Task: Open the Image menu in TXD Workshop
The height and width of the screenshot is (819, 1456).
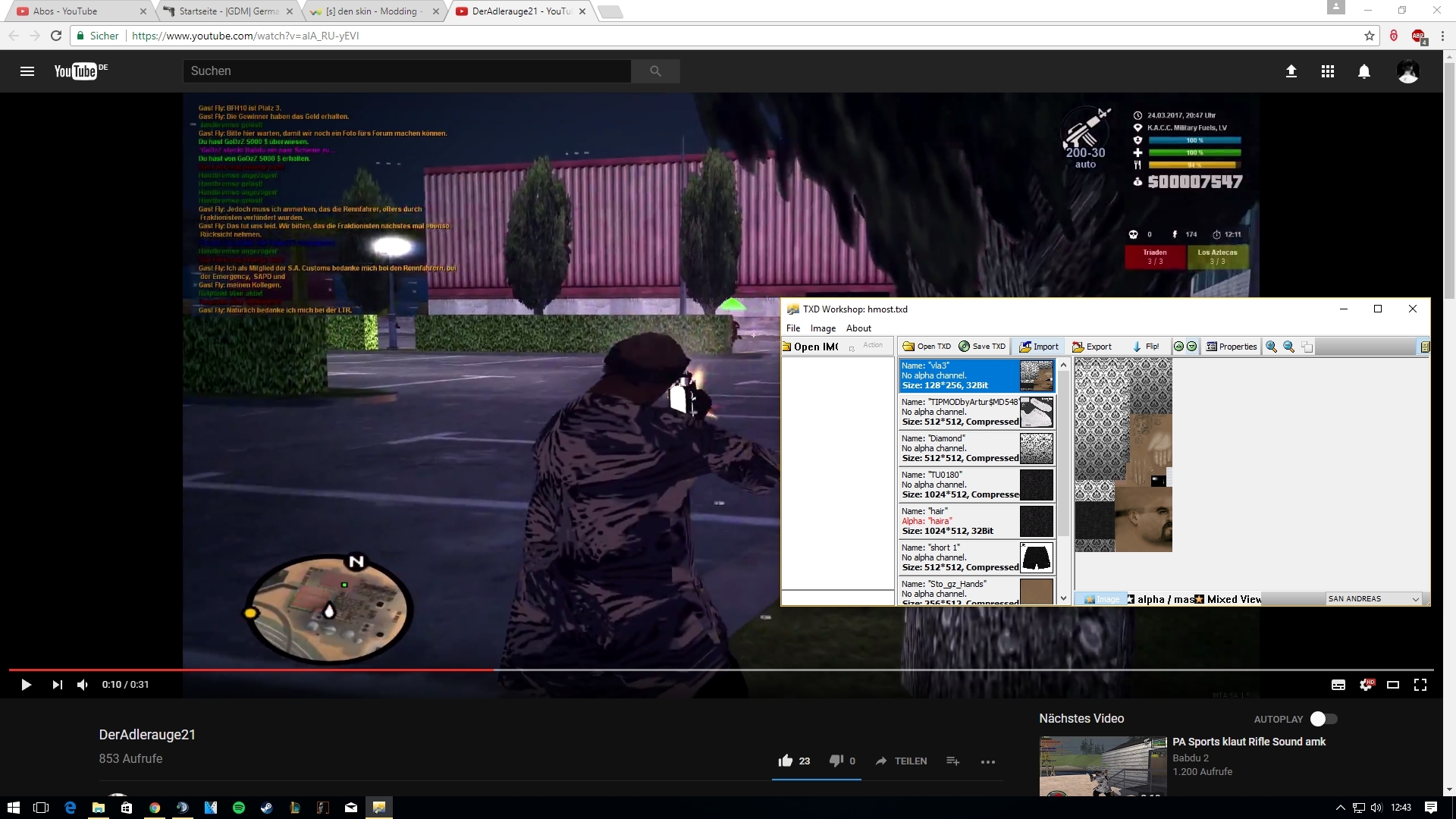Action: (x=823, y=328)
